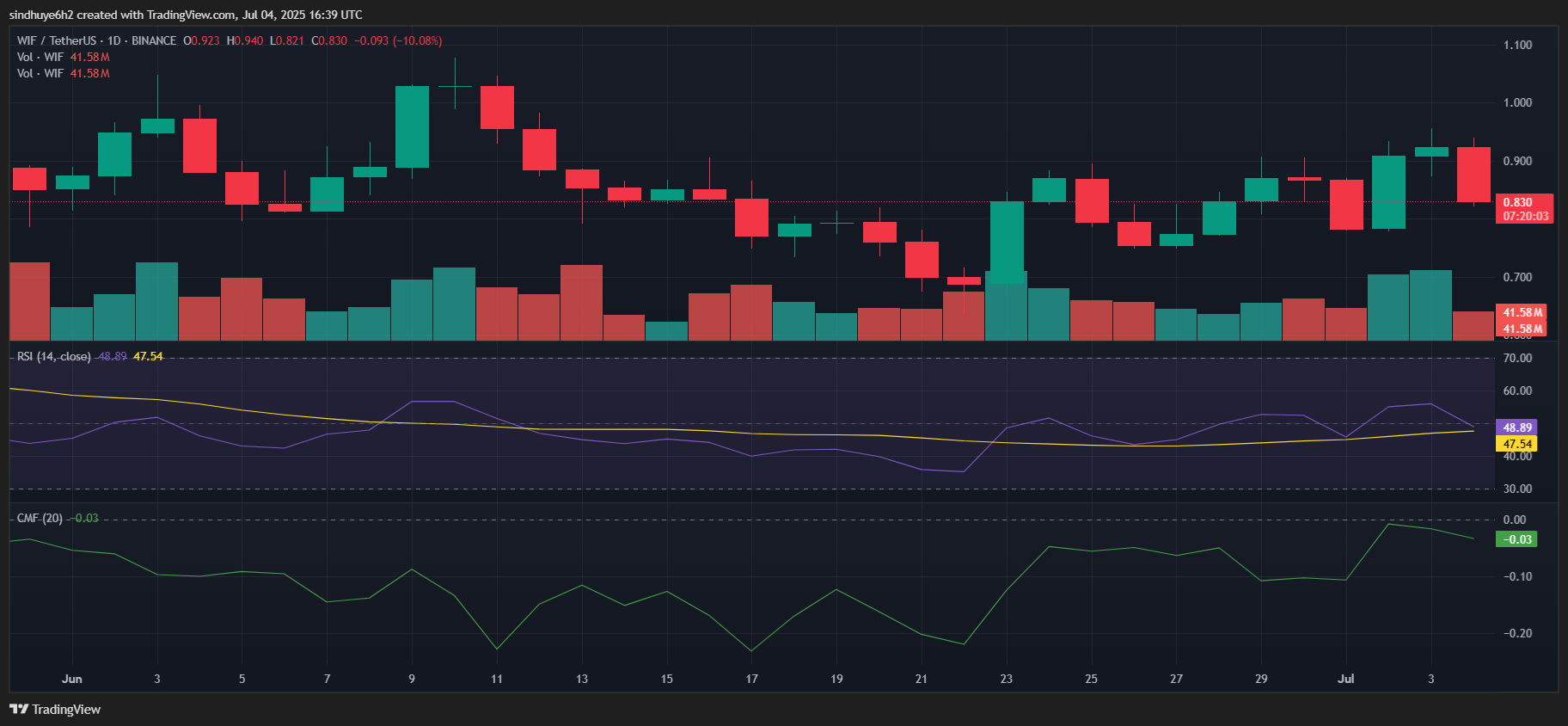The height and width of the screenshot is (726, 1568).
Task: Click the first Vol · WIF legend line
Action: click(64, 57)
